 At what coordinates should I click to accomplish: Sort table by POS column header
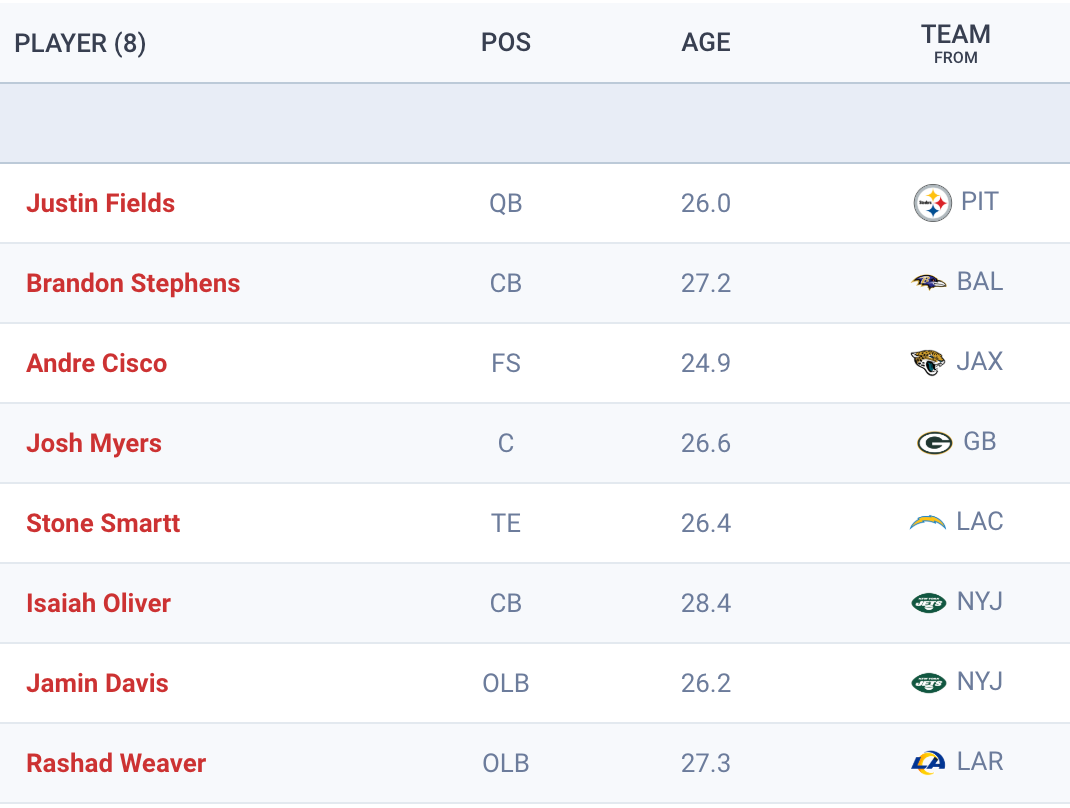point(506,43)
